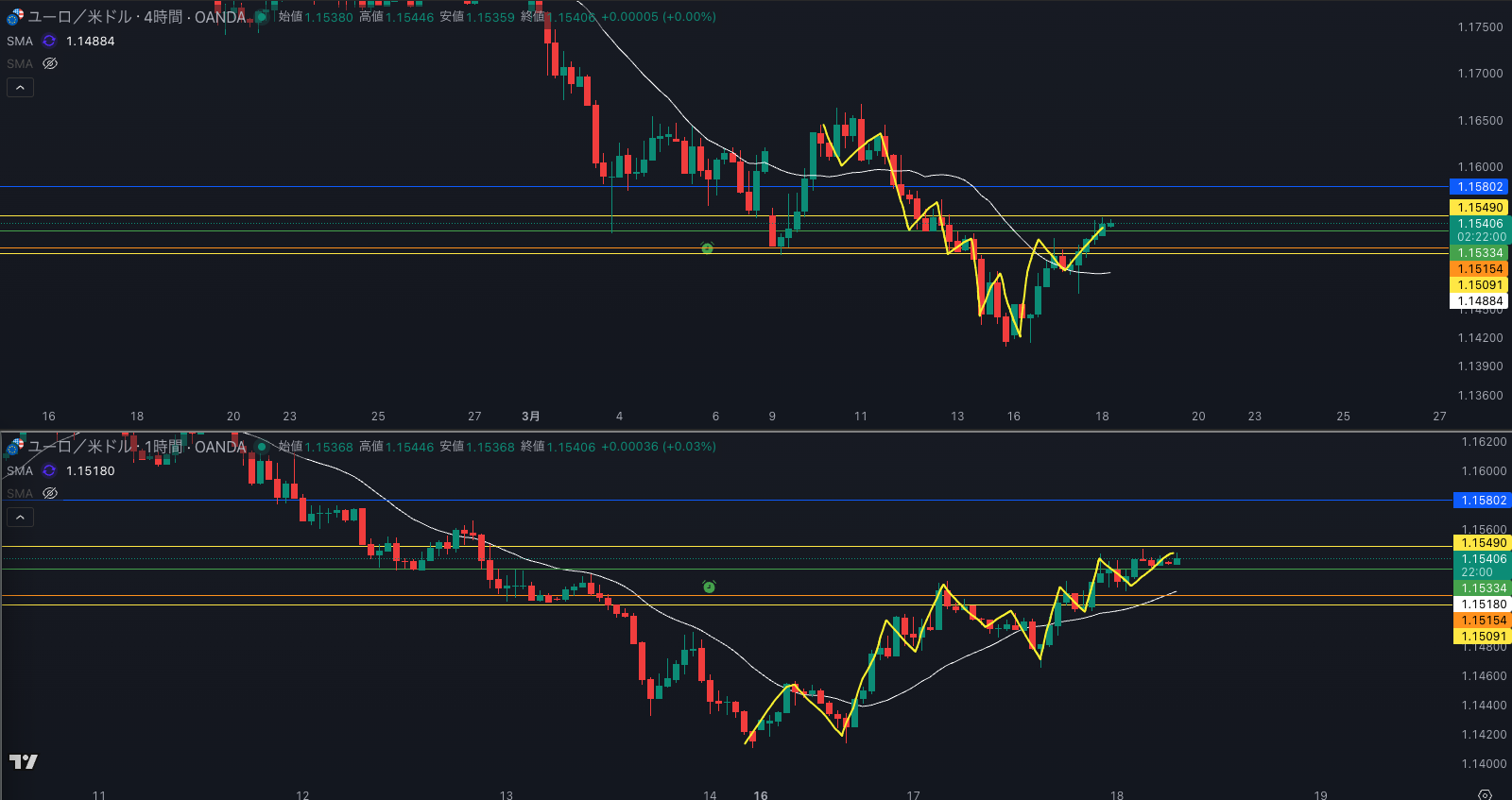Screen dimensions: 1512x800
Task: Collapse indicator legend in 1-hour chart
Action: tap(20, 517)
